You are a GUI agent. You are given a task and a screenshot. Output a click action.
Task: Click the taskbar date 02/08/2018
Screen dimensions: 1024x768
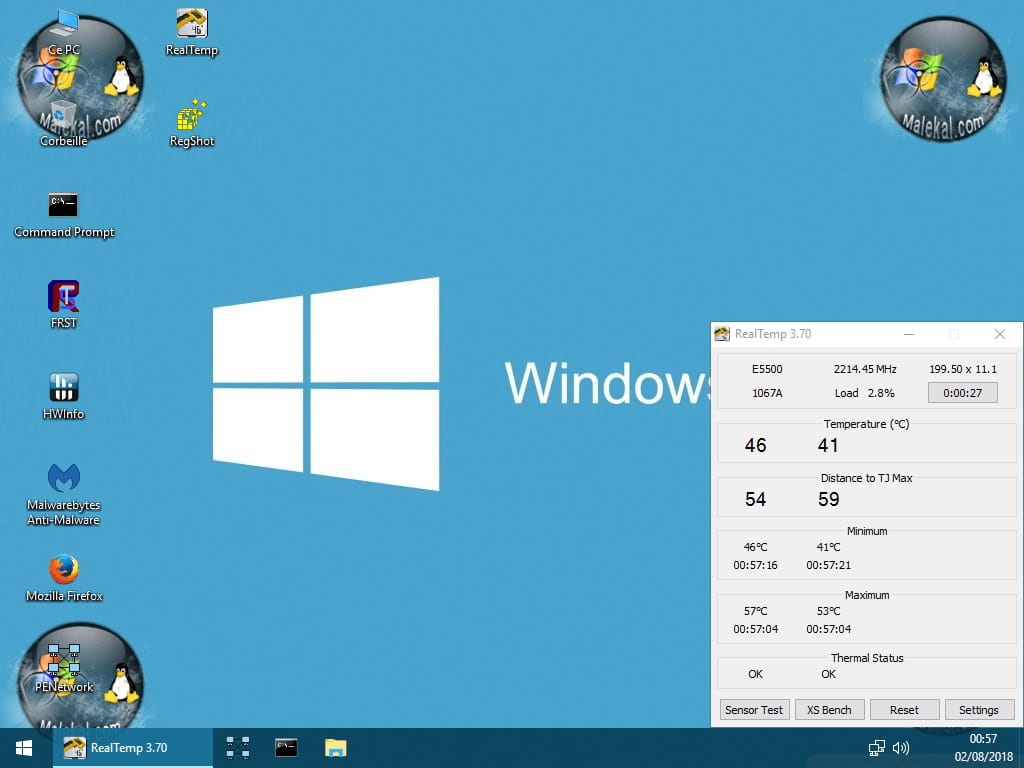point(984,757)
